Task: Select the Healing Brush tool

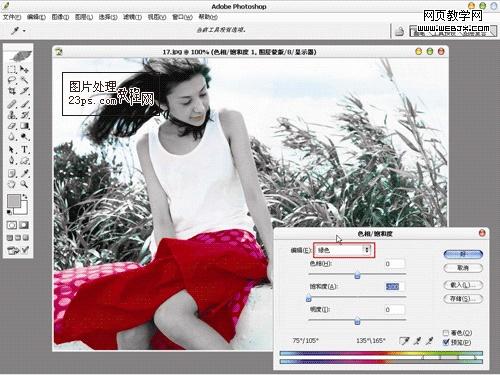Action: pyautogui.click(x=12, y=104)
